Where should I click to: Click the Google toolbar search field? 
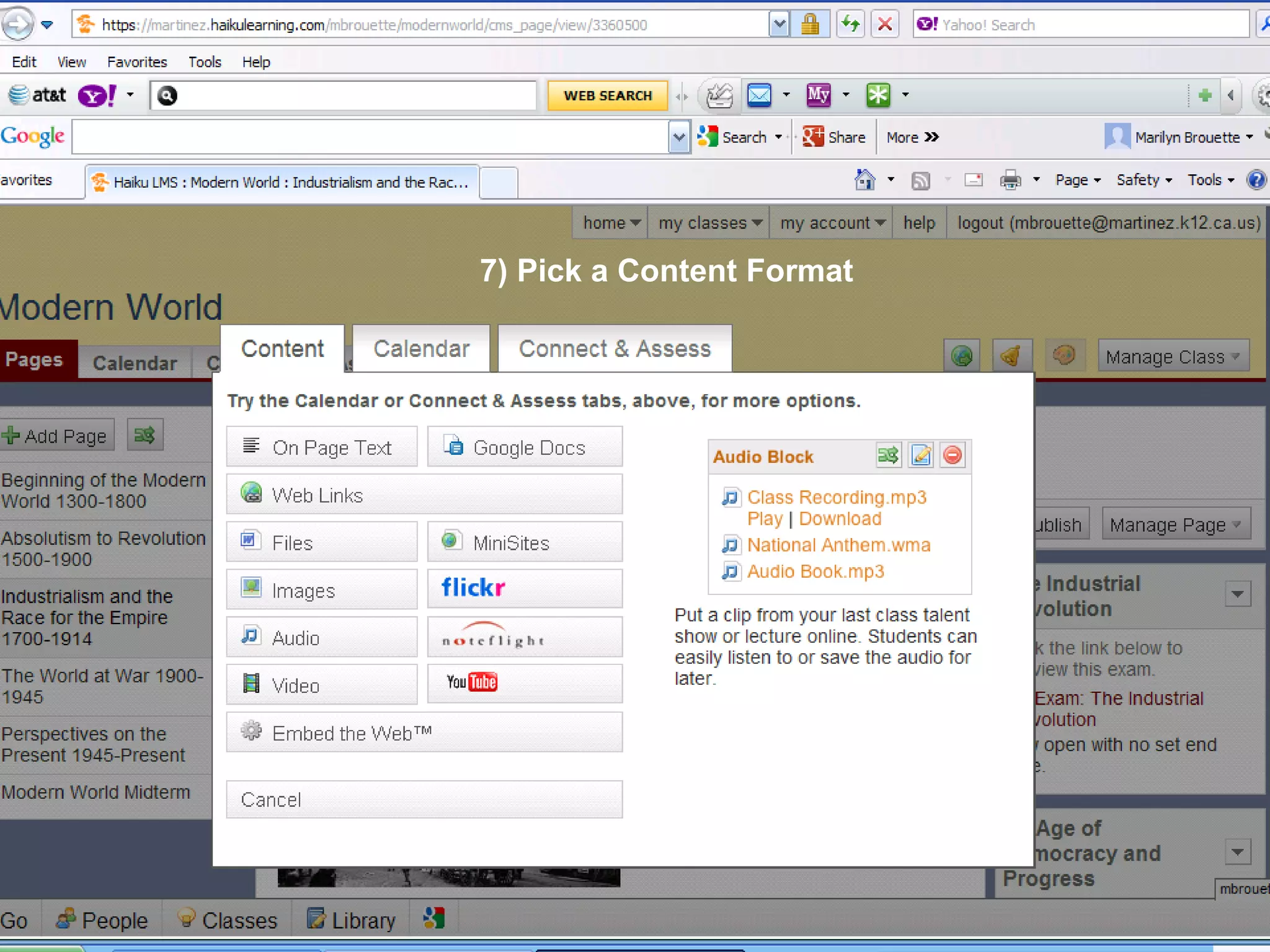pyautogui.click(x=370, y=137)
